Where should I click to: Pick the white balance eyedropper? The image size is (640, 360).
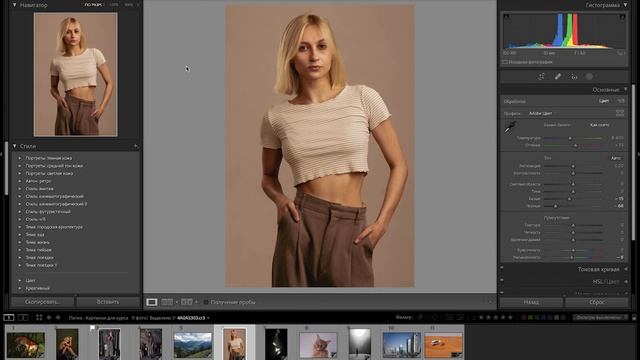pos(510,127)
